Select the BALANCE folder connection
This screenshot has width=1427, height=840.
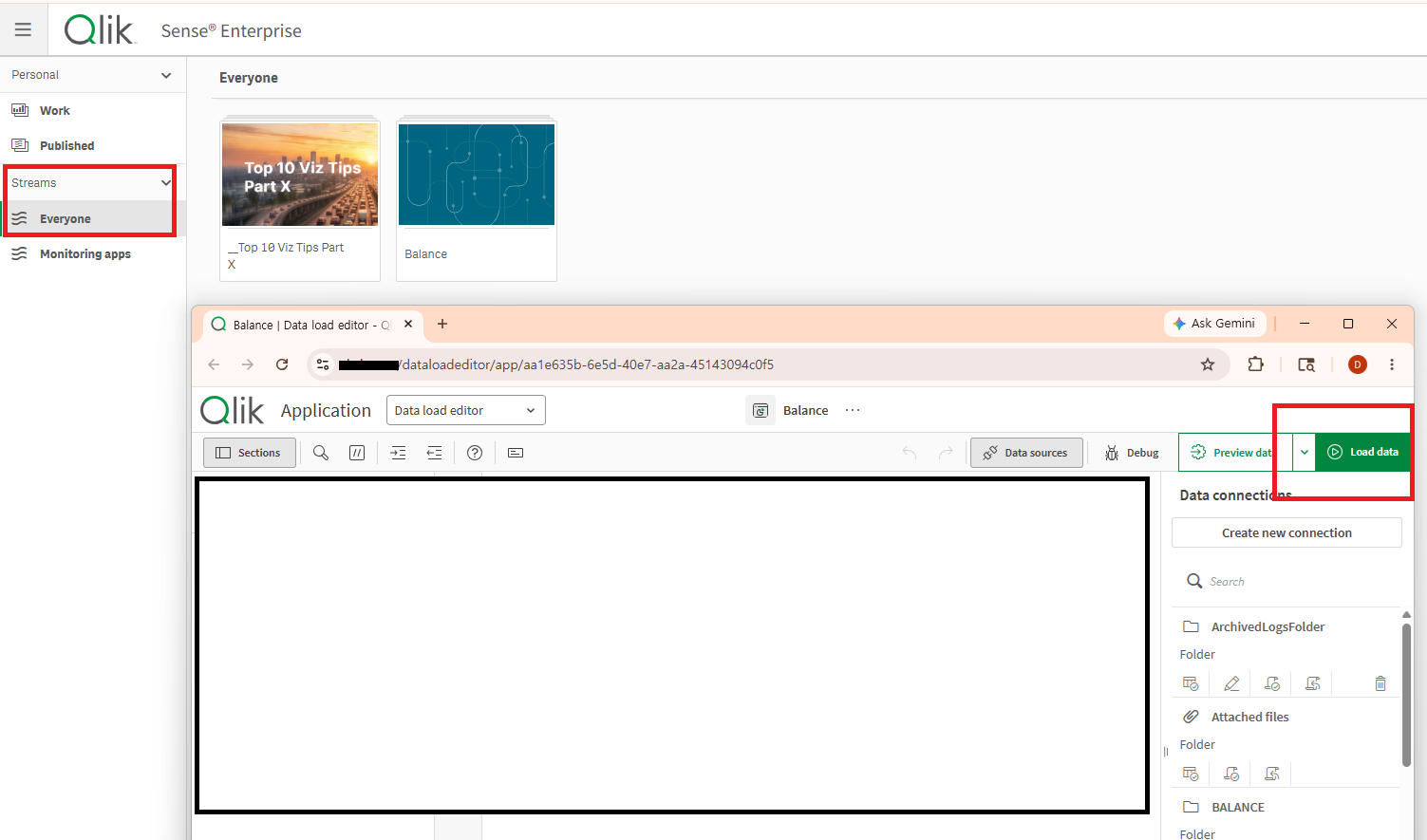click(1238, 807)
